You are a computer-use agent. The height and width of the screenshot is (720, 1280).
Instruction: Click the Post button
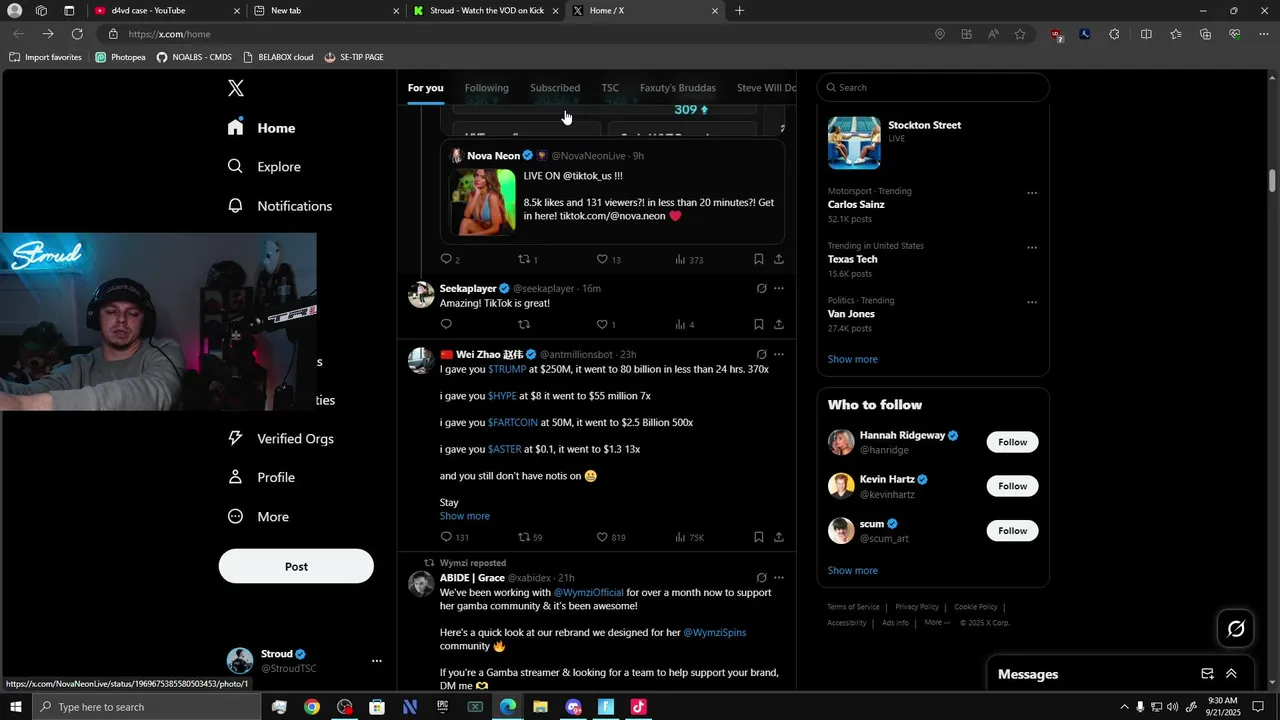(x=296, y=566)
